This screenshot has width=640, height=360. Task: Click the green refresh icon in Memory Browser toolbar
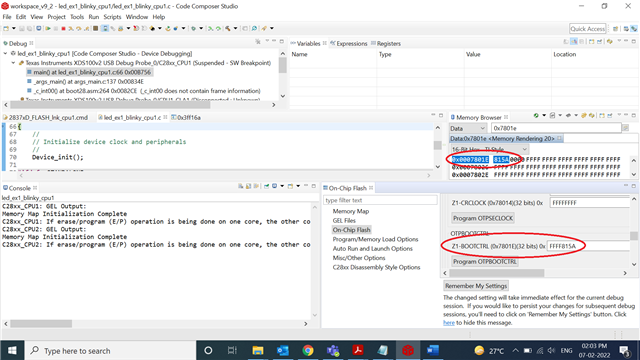[536, 116]
